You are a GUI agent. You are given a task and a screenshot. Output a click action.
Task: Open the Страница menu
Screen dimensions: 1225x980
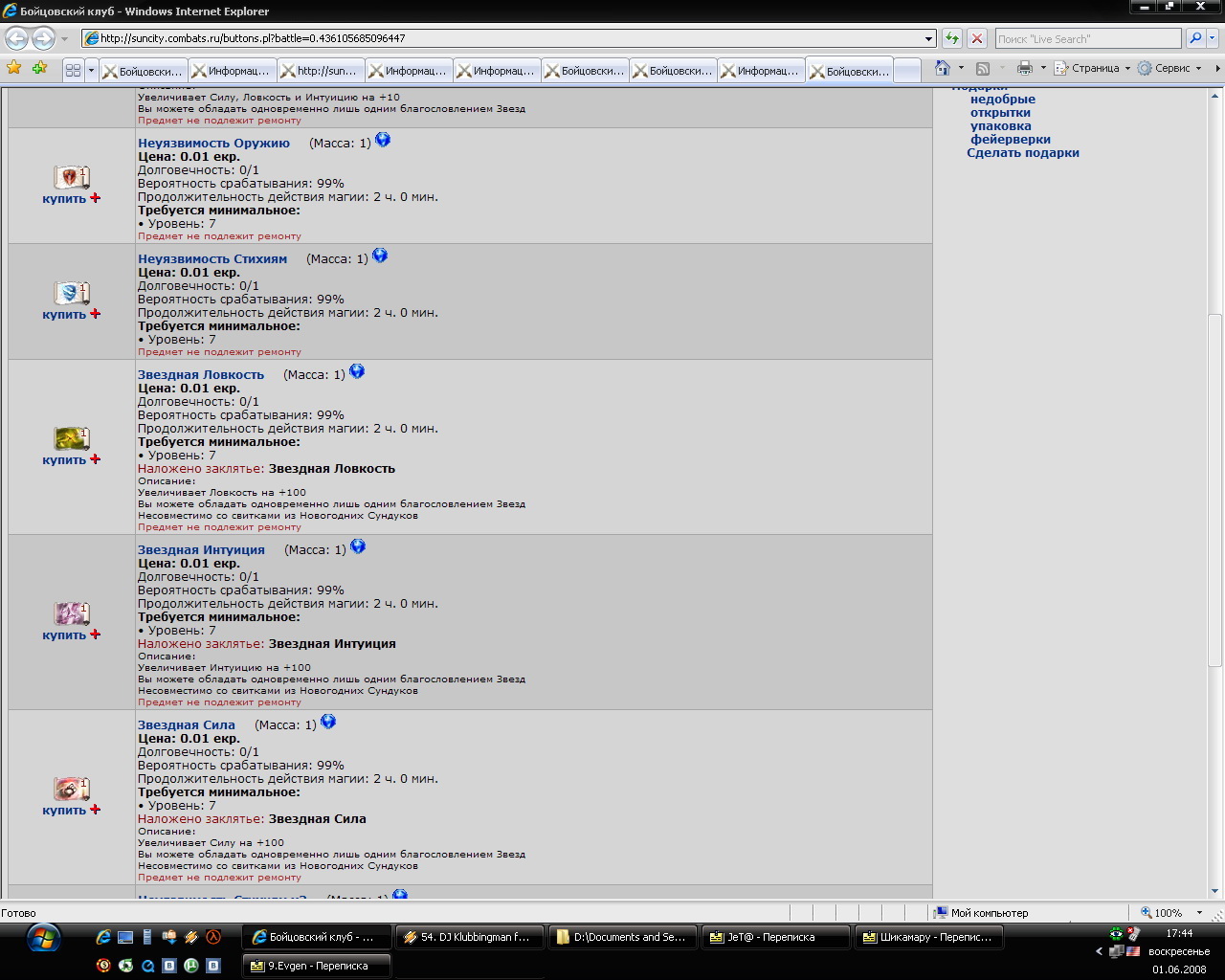pos(1092,68)
